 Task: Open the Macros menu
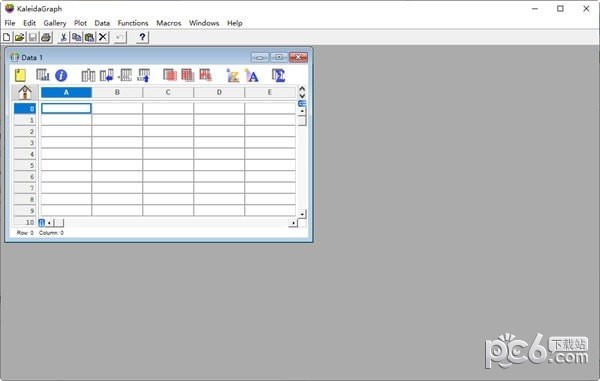tap(168, 23)
